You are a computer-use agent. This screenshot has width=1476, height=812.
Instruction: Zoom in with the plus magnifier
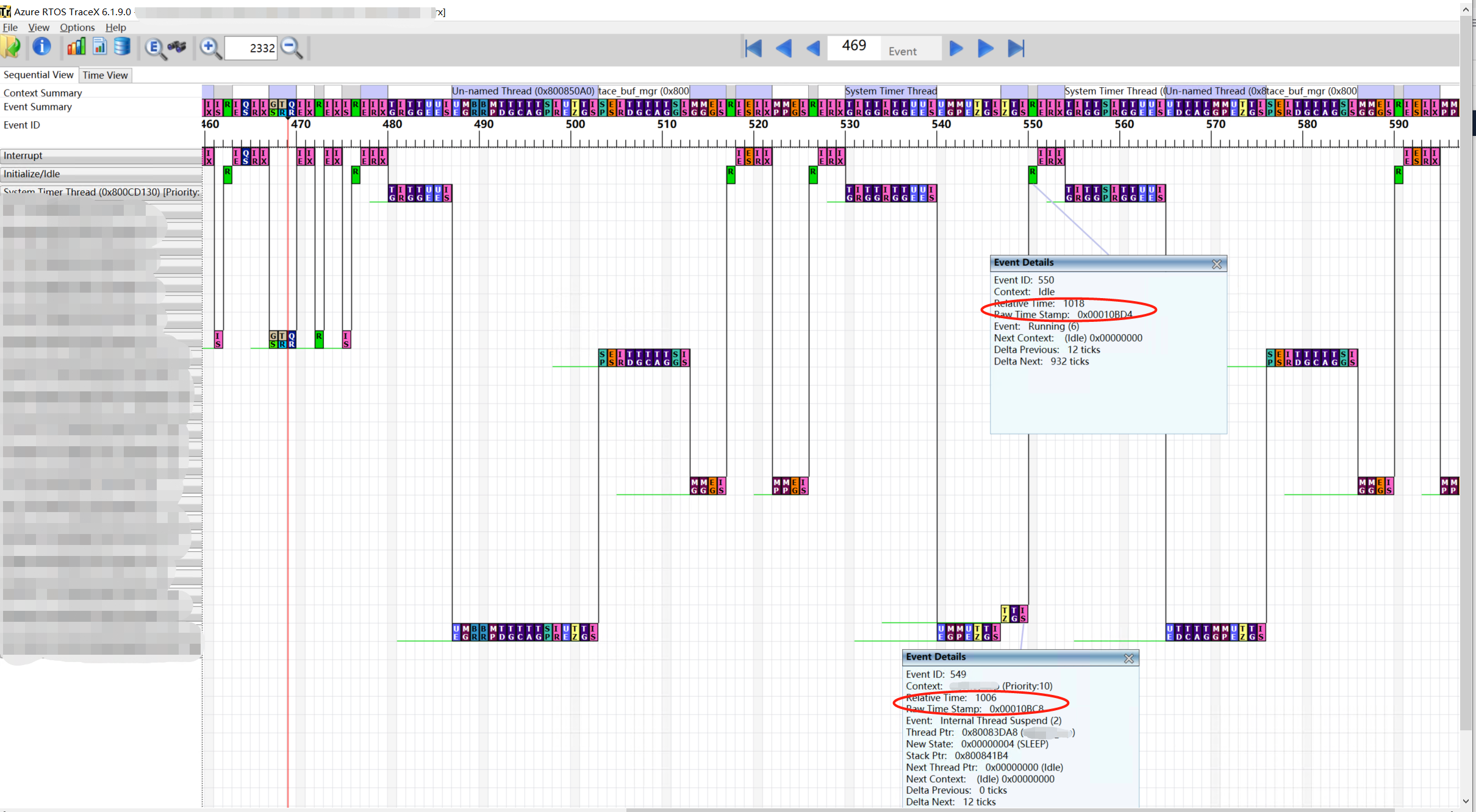click(x=210, y=48)
